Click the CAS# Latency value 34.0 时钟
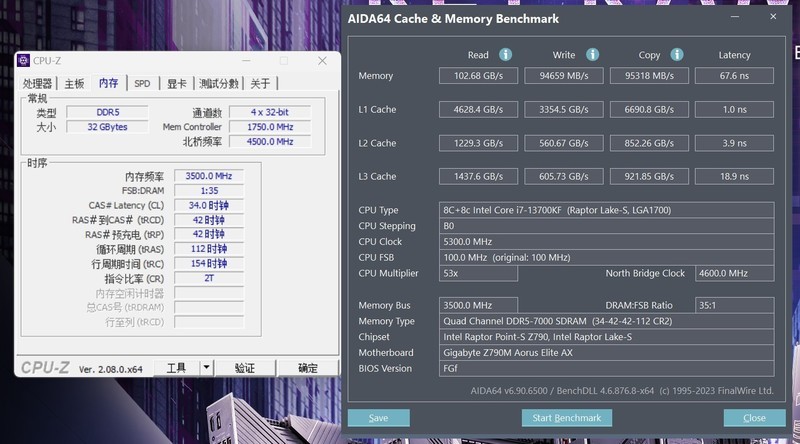 (x=209, y=206)
